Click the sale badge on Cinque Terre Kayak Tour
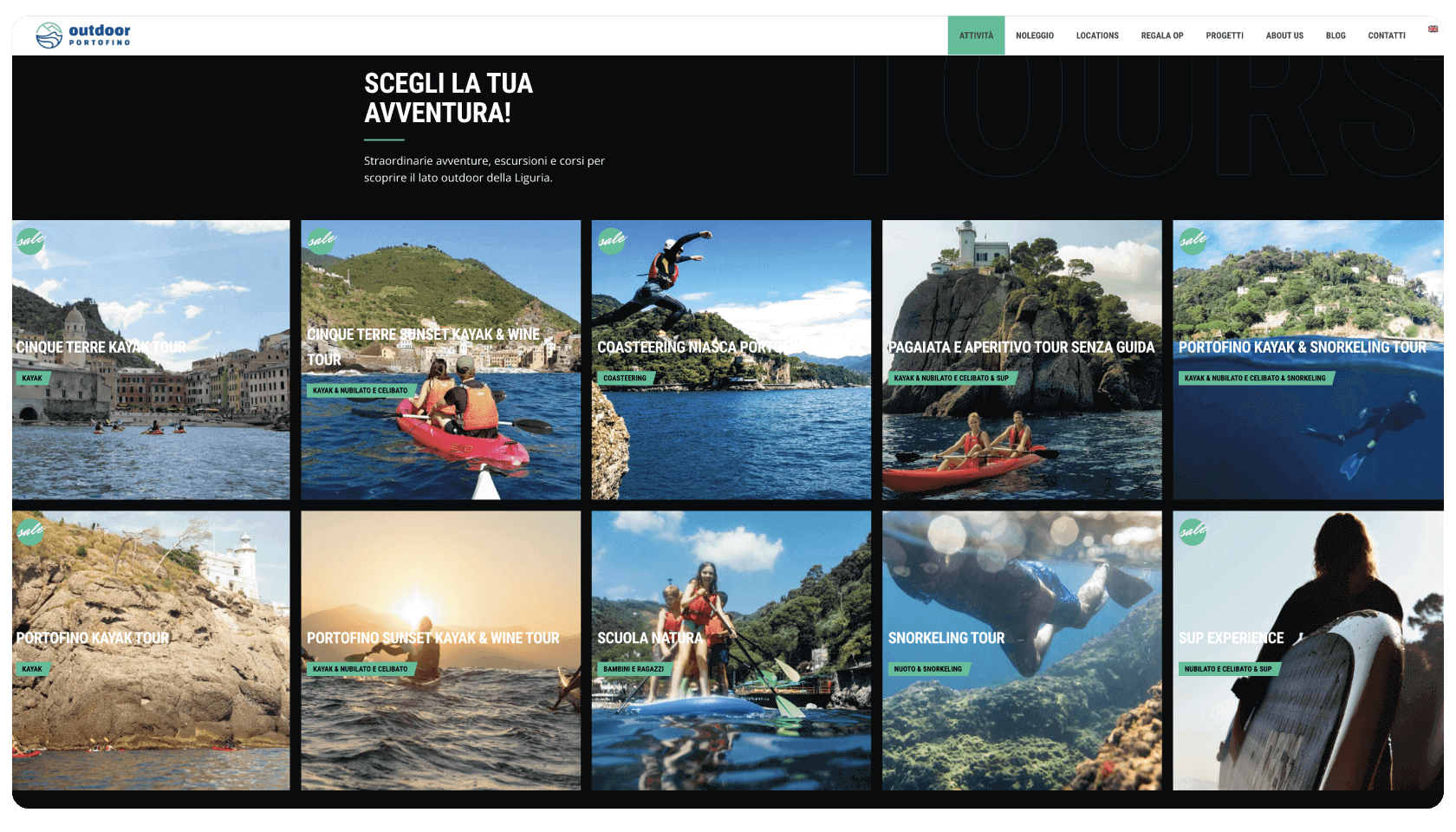Image resolution: width=1456 pixels, height=832 pixels. point(30,240)
